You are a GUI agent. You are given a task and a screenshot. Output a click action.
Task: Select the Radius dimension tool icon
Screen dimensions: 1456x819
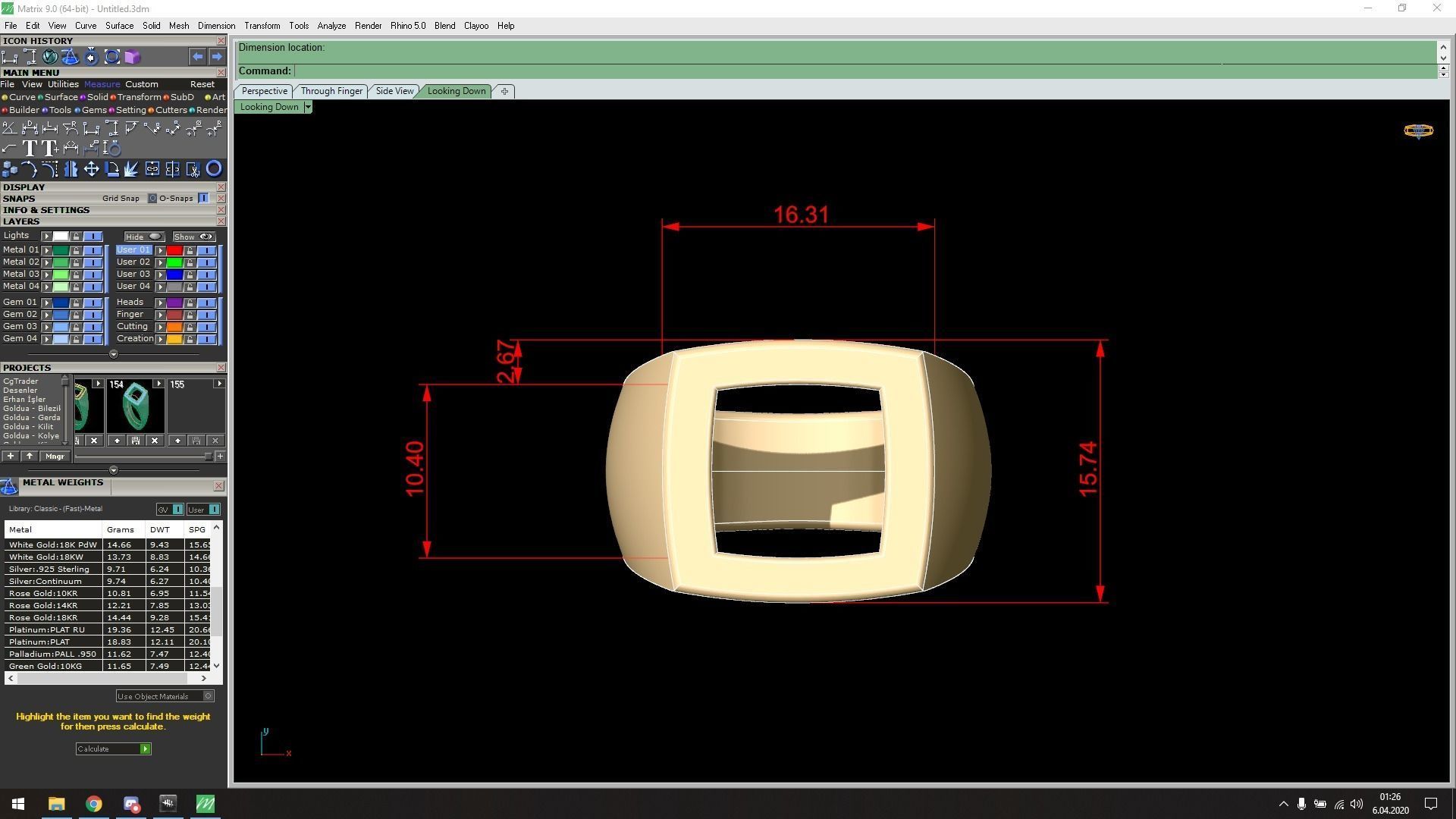(x=71, y=128)
